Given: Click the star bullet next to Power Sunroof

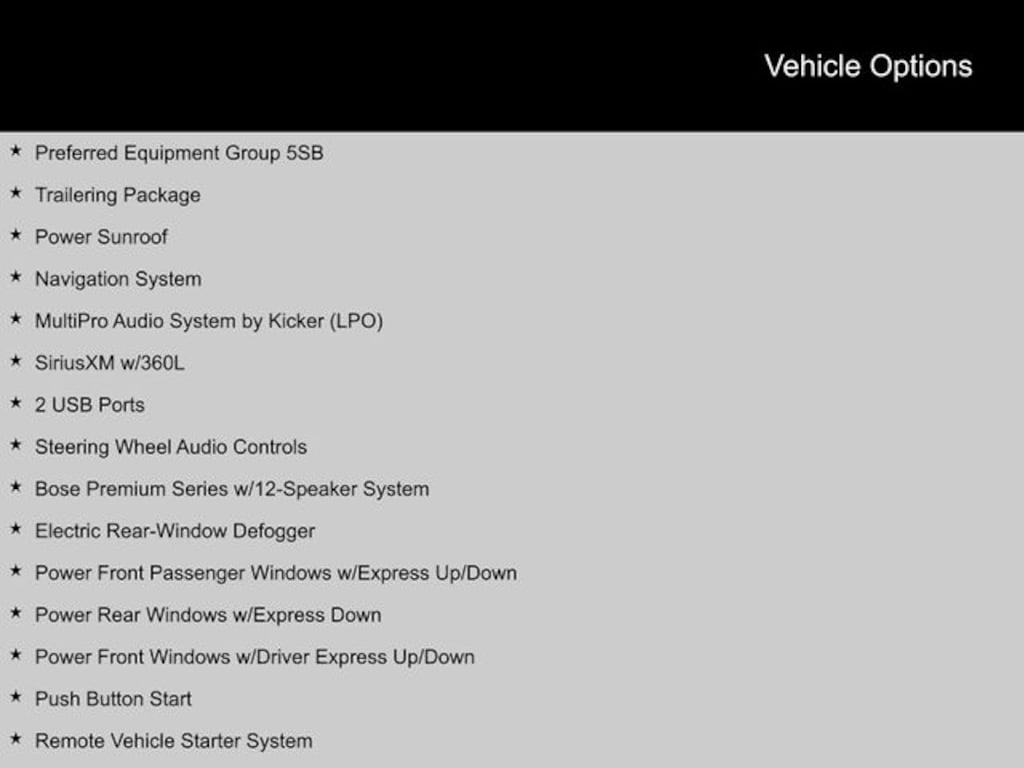Looking at the screenshot, I should 16,236.
